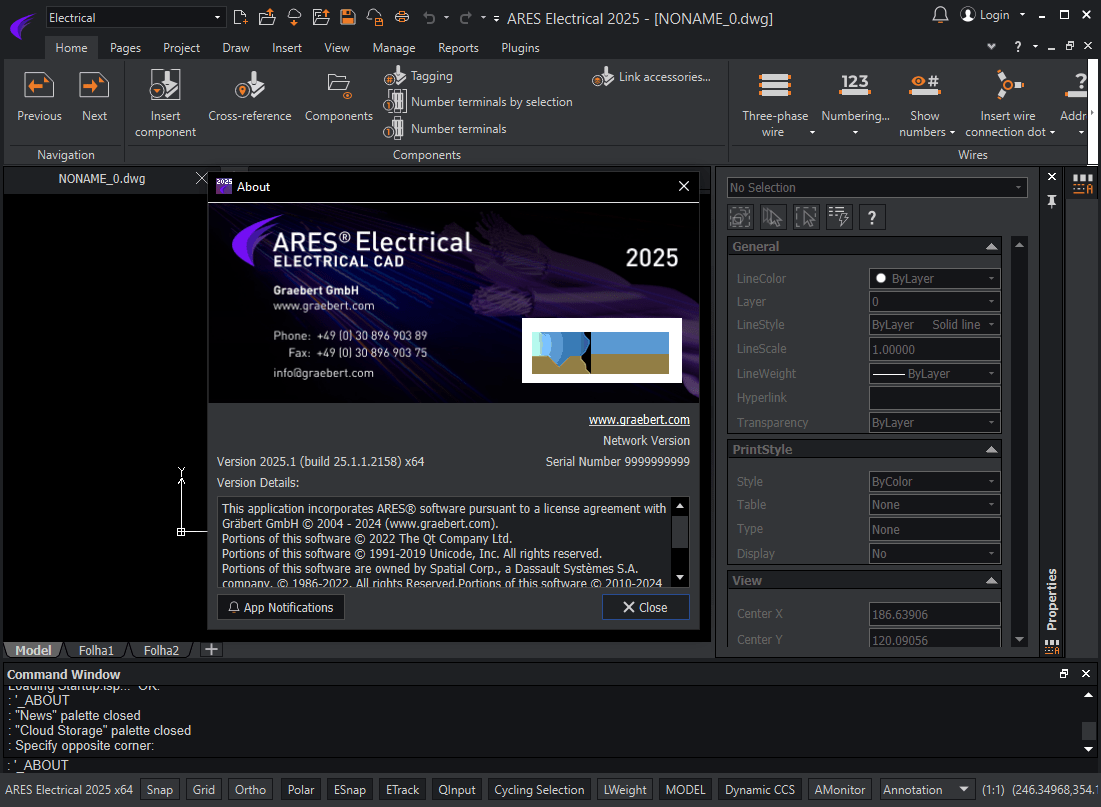Click the Center X value field
1101x807 pixels.
coord(935,614)
